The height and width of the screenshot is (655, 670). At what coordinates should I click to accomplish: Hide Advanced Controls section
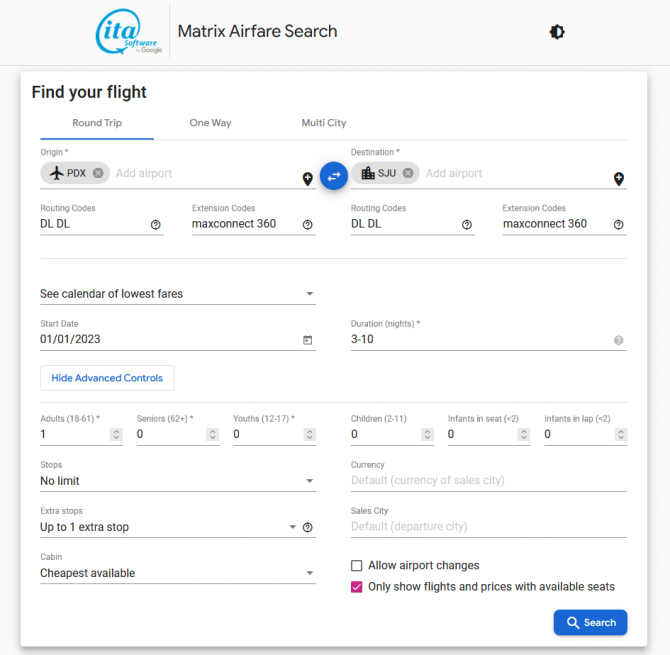(107, 378)
